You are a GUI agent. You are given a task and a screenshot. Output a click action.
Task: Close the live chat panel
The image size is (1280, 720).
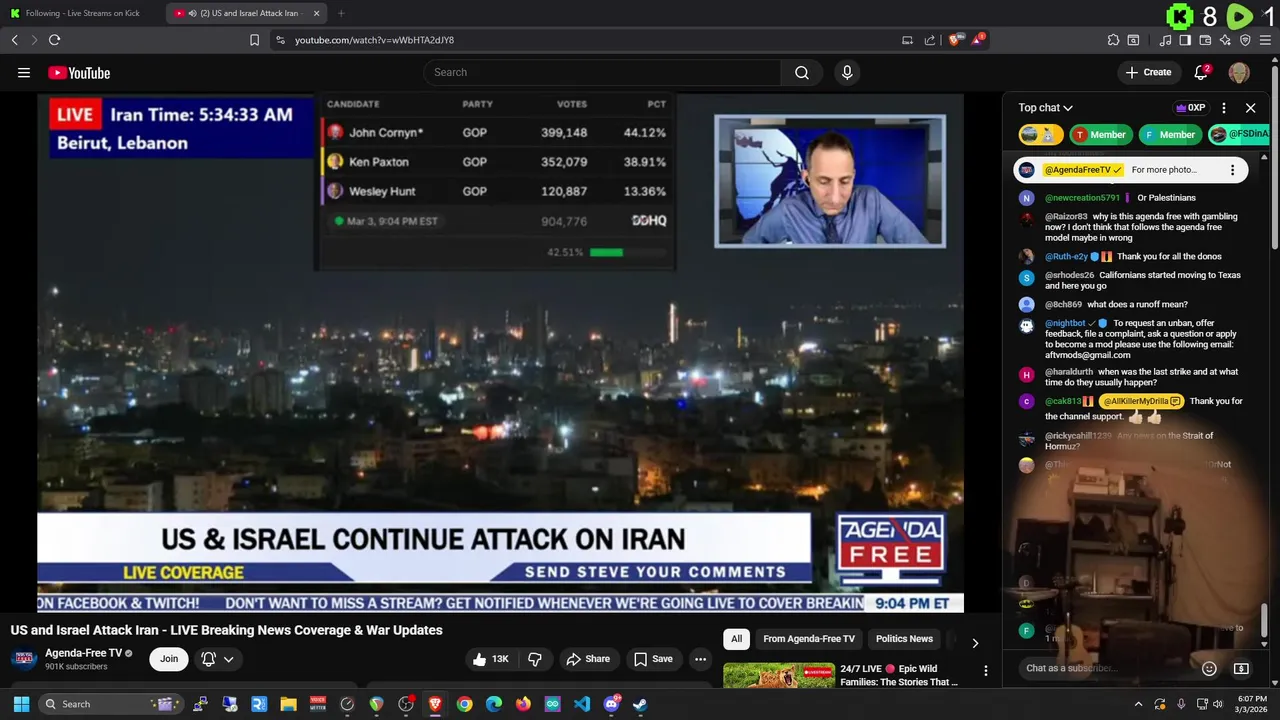[x=1250, y=108]
